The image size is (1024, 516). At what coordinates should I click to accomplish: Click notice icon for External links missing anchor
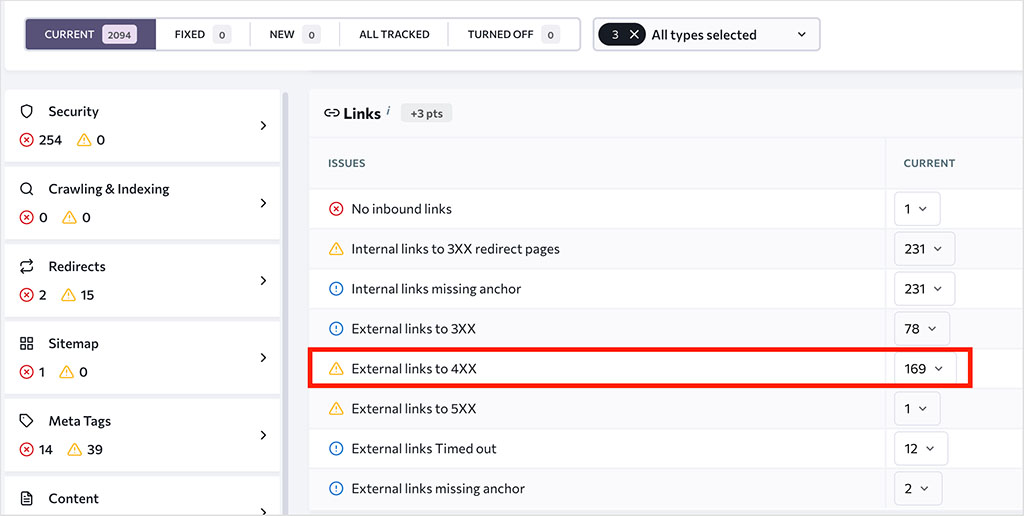[x=336, y=489]
